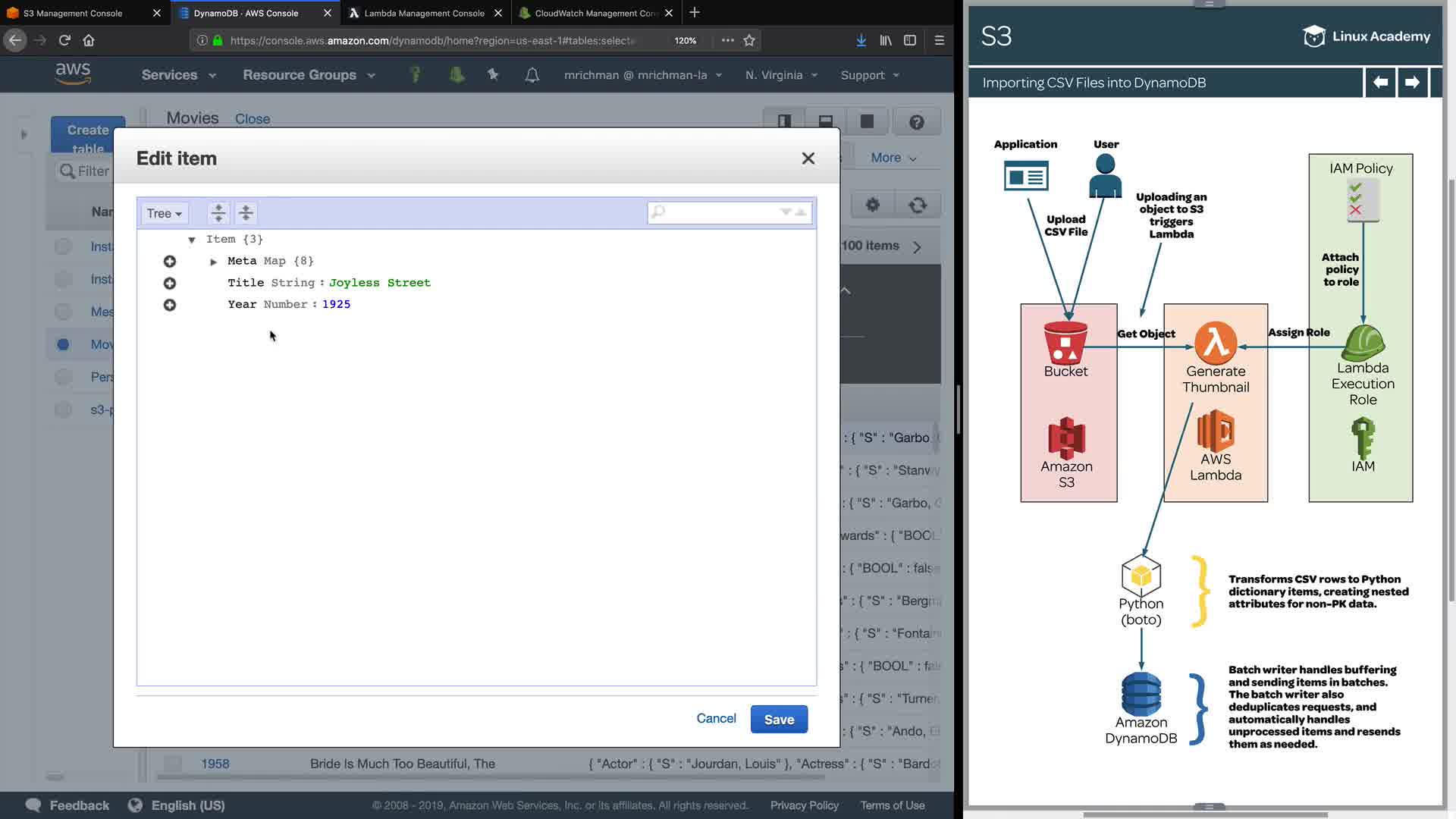Click plus icon beside Title row
The image size is (1456, 819).
pos(170,283)
